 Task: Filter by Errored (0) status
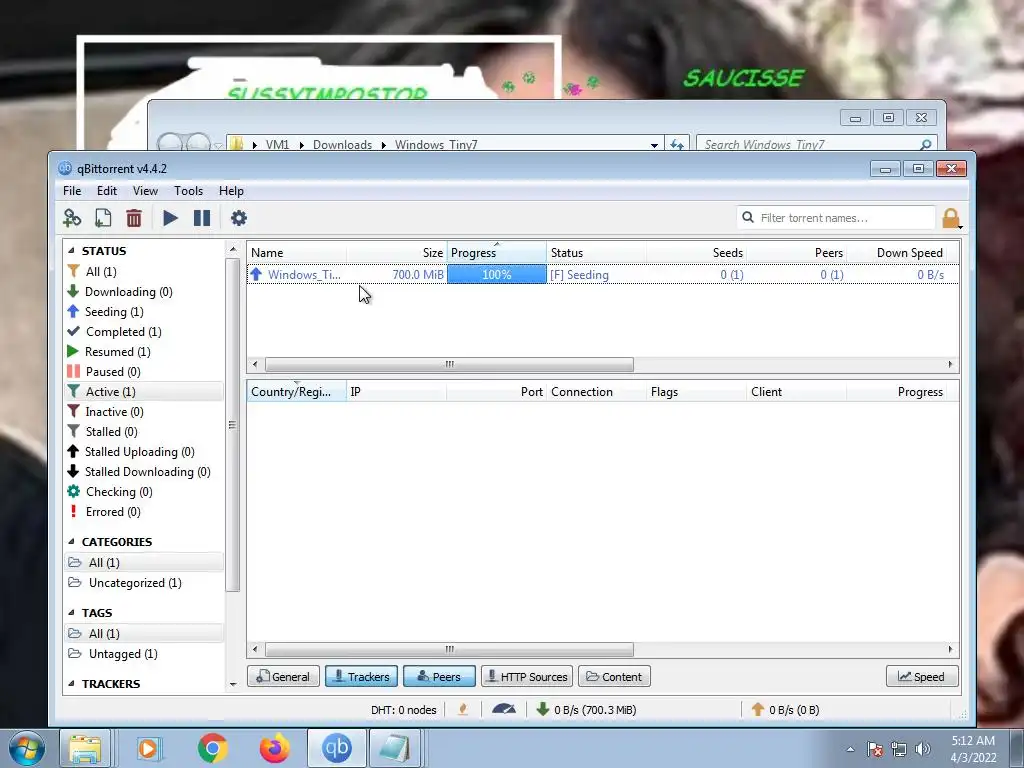click(x=144, y=512)
